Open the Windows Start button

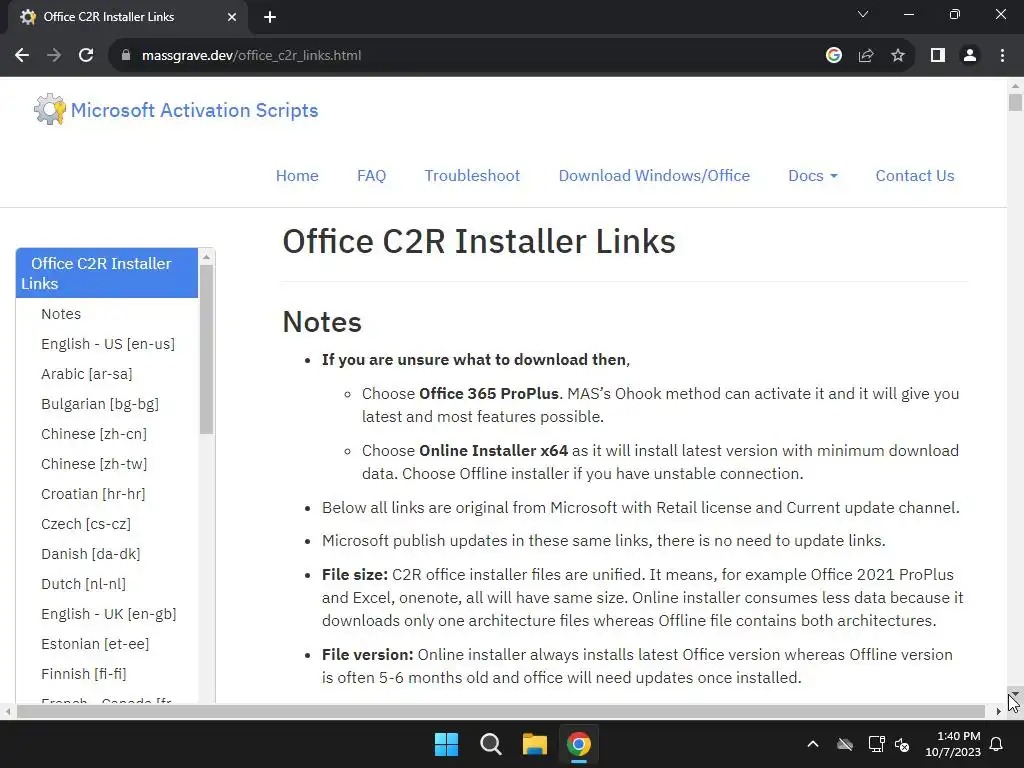pyautogui.click(x=447, y=744)
